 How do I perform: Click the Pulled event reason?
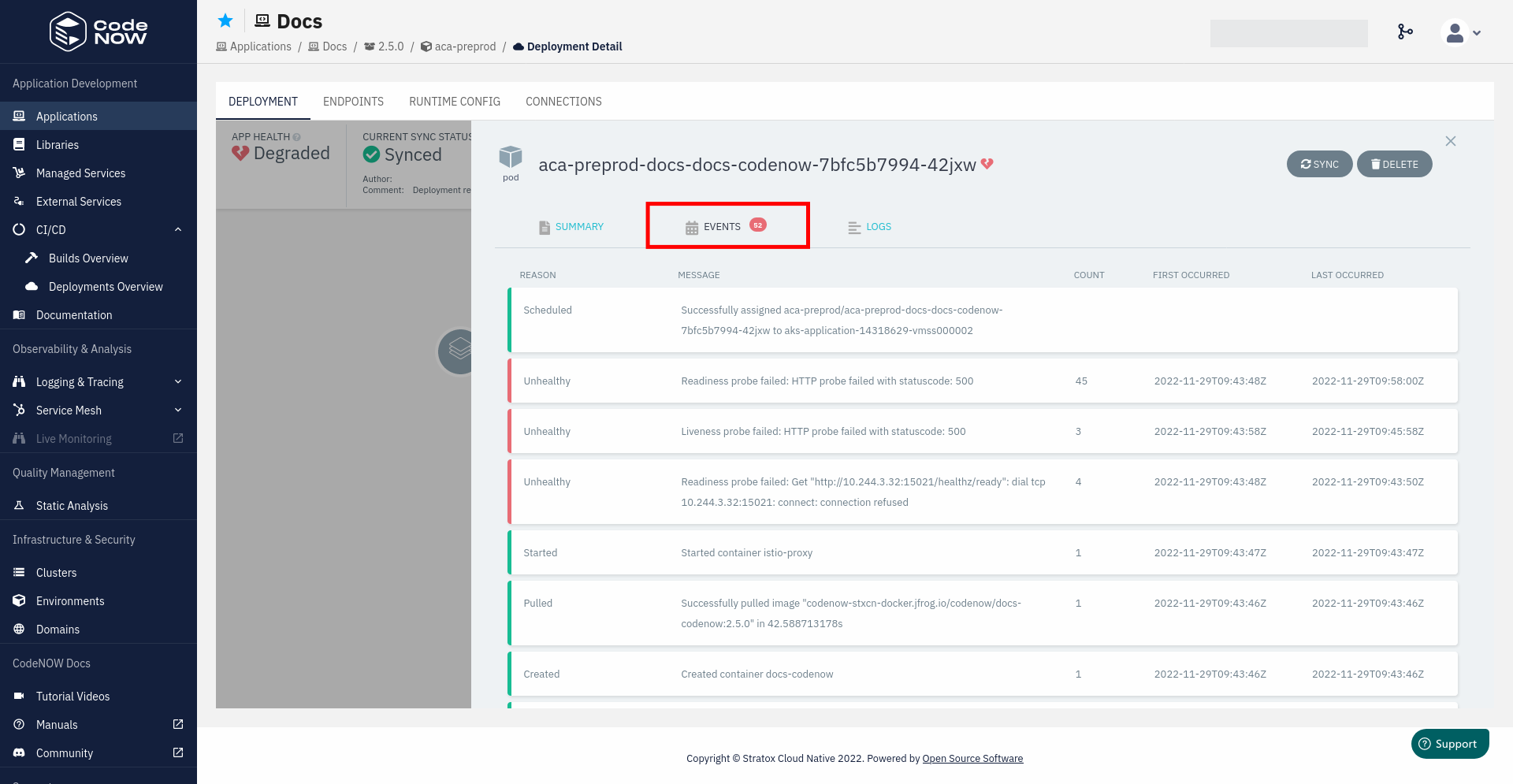tap(538, 603)
